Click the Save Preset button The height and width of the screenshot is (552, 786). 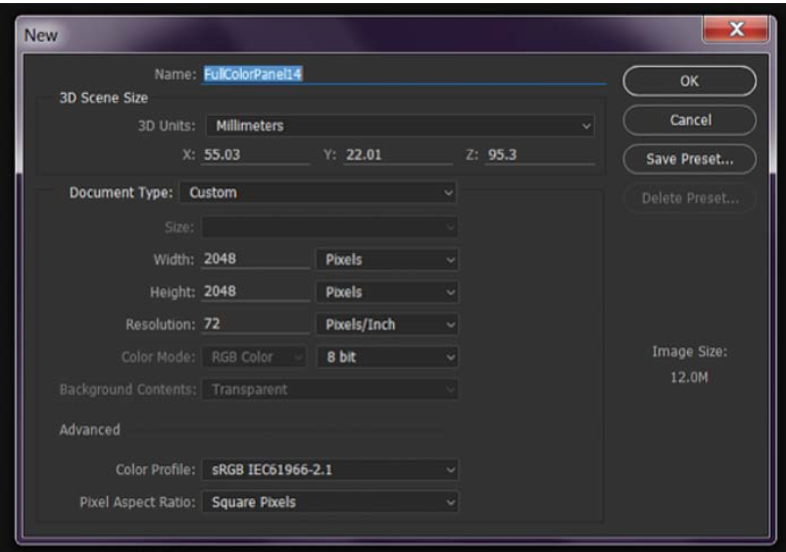[x=689, y=159]
